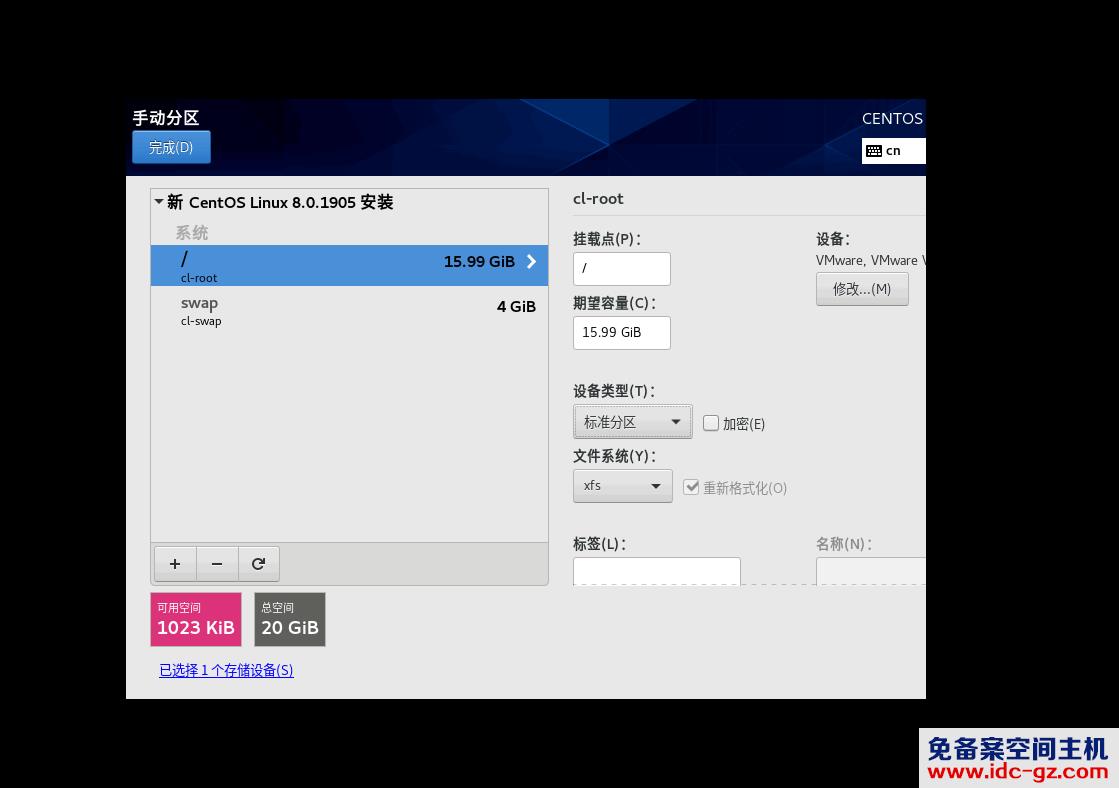Open keyboard layout cn indicator
Screen dimensions: 1119x788
893,151
